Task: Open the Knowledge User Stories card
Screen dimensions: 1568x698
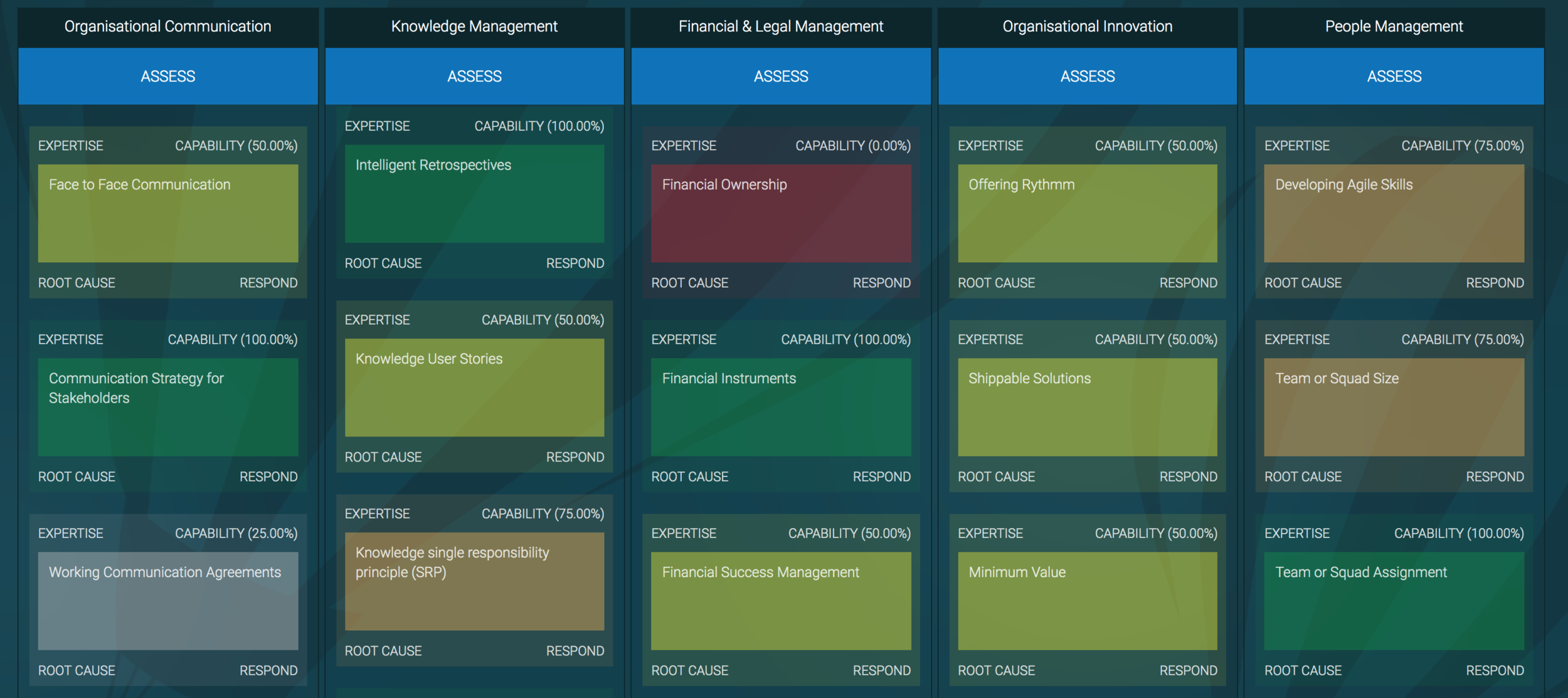Action: pyautogui.click(x=475, y=388)
